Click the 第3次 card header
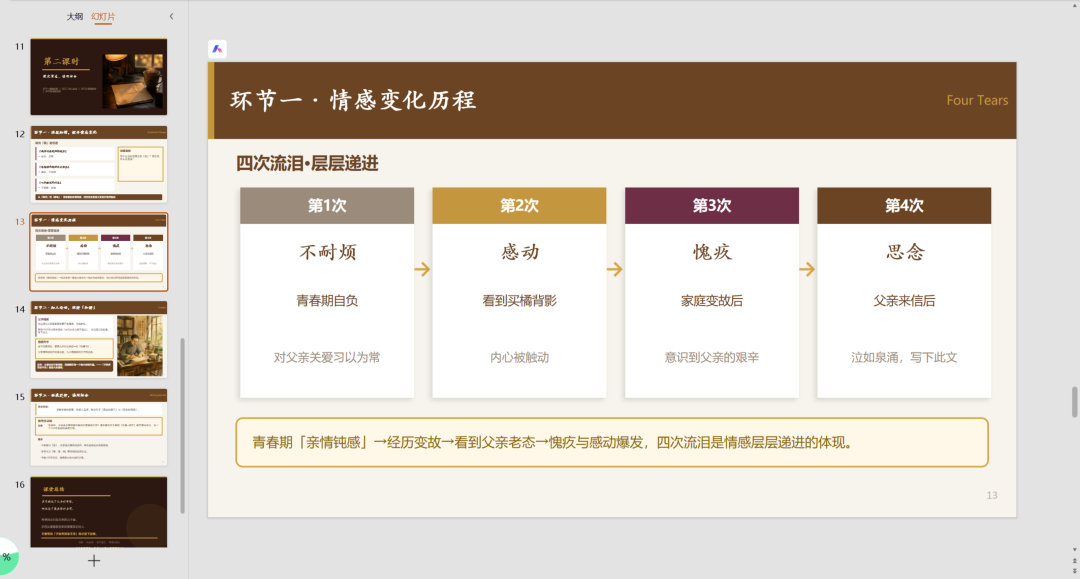 click(712, 205)
